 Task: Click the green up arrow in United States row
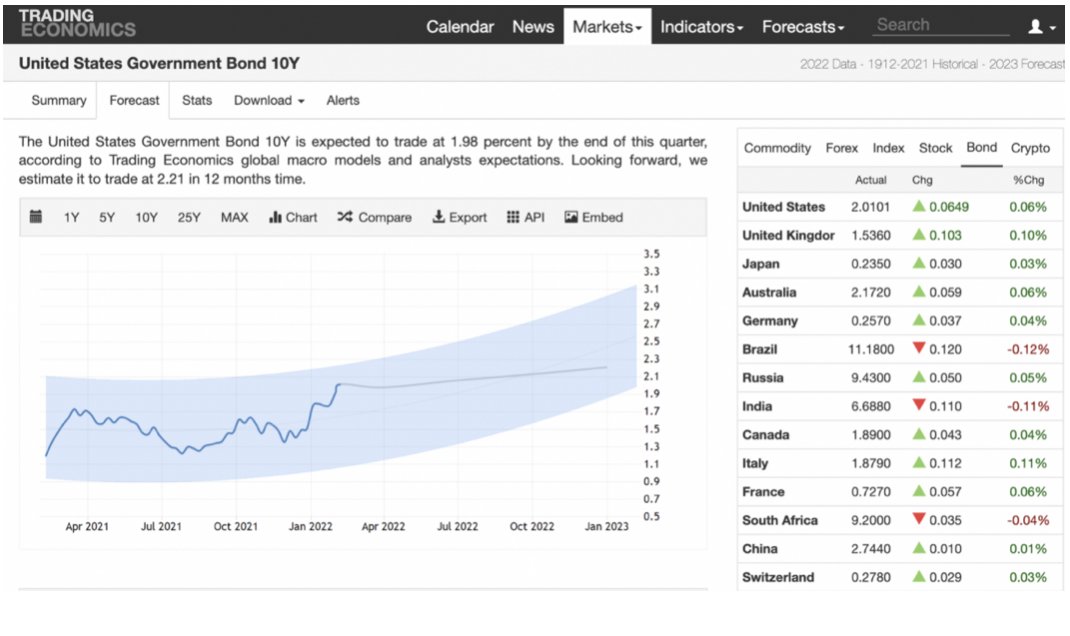919,205
